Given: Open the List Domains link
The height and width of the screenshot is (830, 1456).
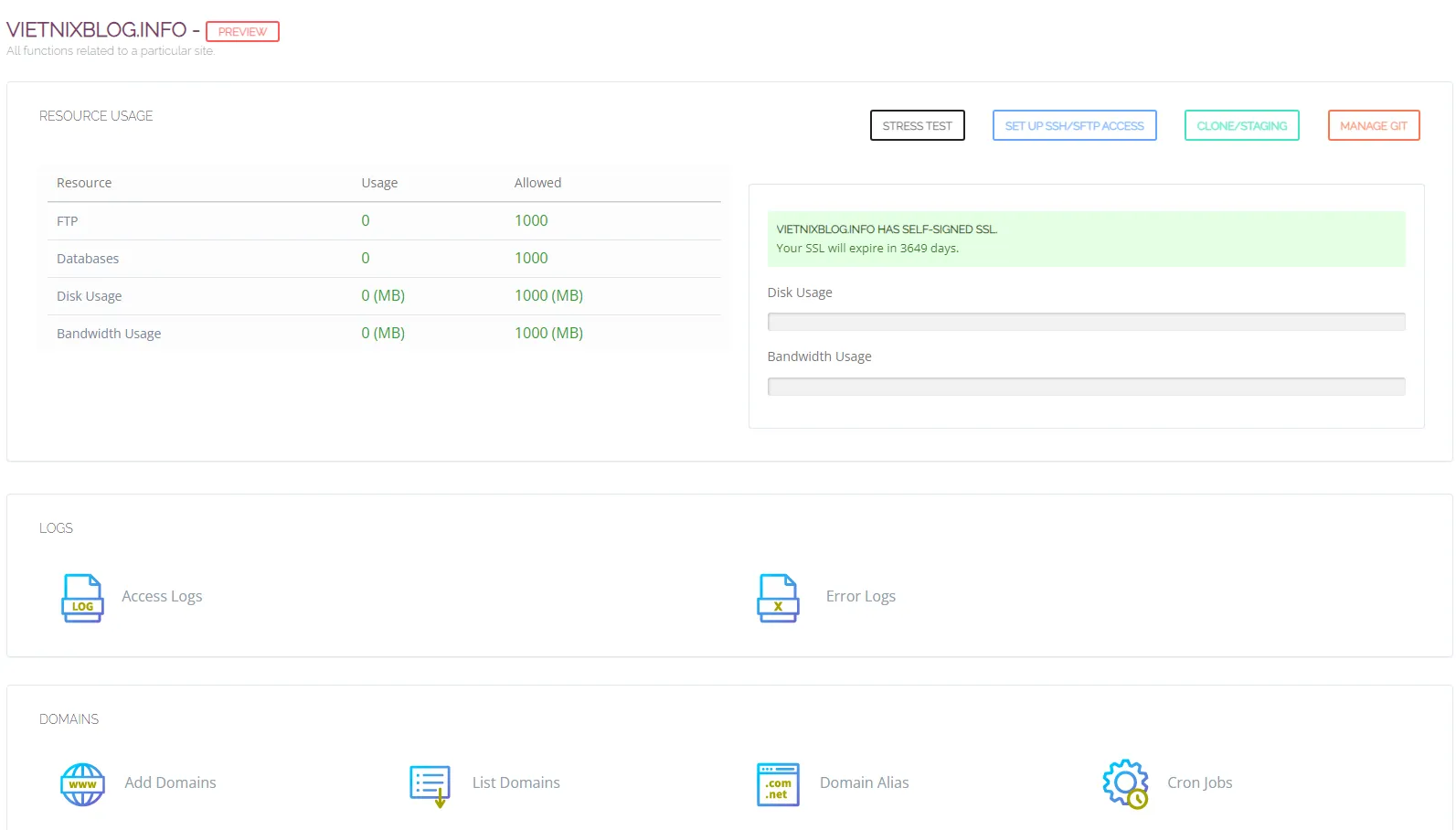Looking at the screenshot, I should (516, 782).
